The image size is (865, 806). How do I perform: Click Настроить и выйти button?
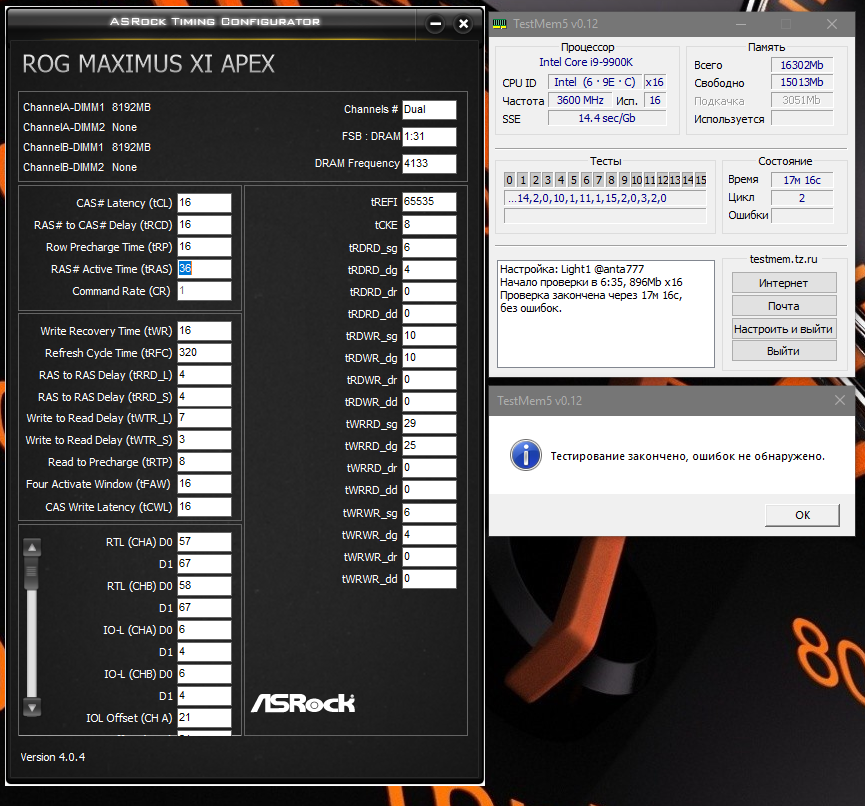pos(783,329)
